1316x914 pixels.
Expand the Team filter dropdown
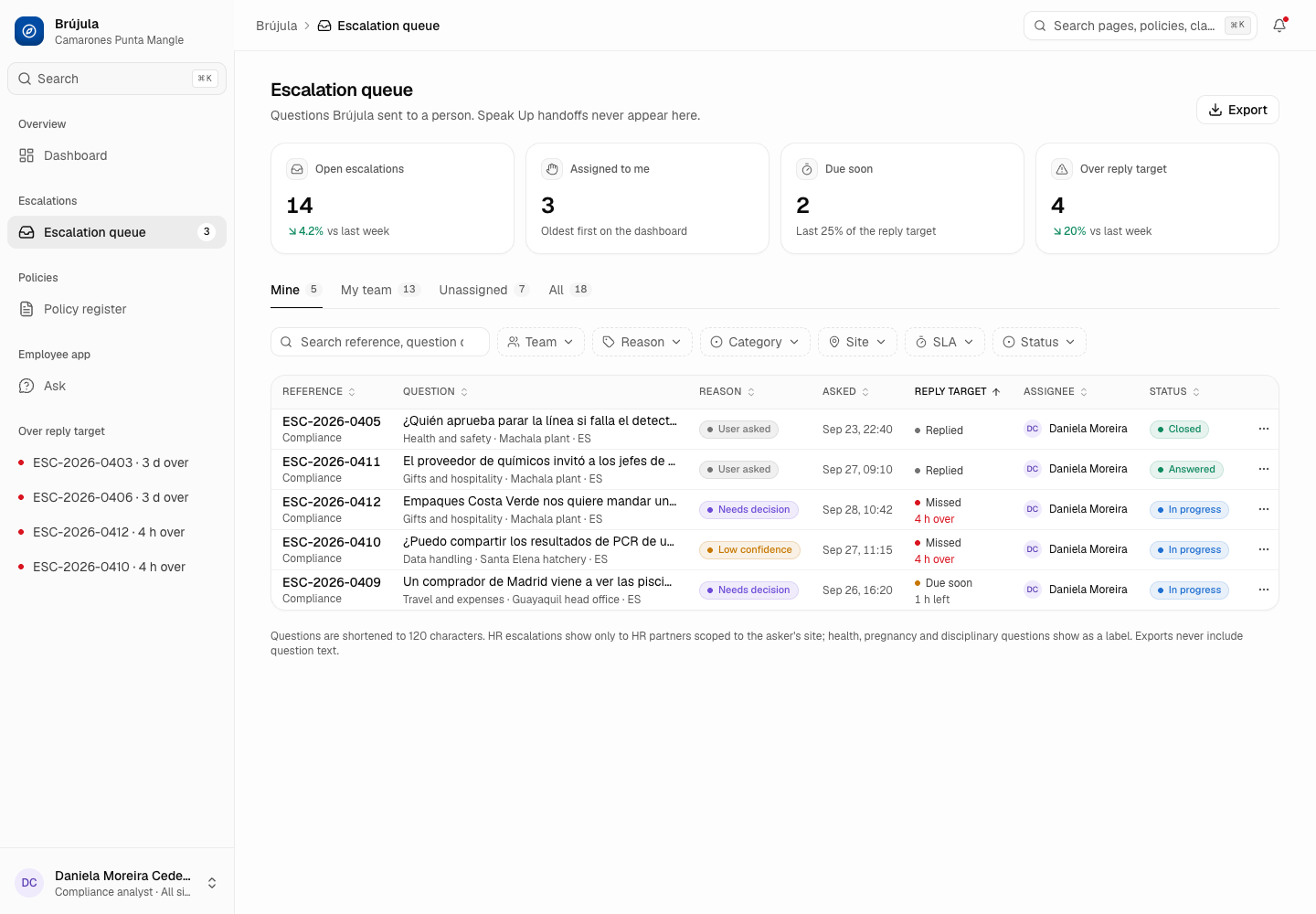click(x=541, y=342)
